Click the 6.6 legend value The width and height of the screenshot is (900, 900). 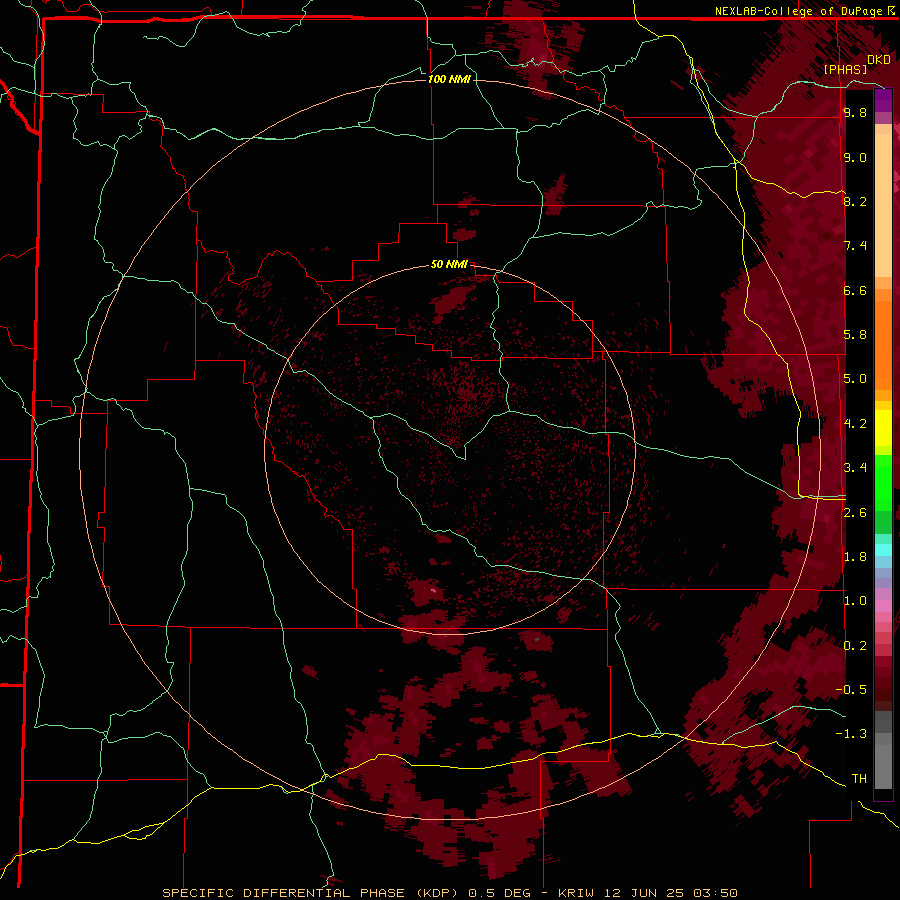pos(855,290)
